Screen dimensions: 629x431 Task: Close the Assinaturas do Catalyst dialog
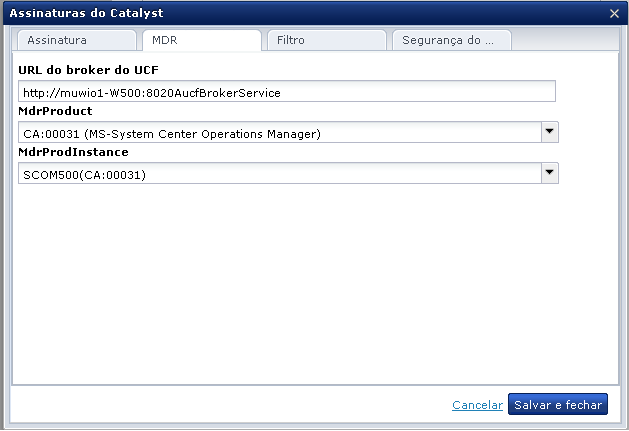(x=614, y=14)
